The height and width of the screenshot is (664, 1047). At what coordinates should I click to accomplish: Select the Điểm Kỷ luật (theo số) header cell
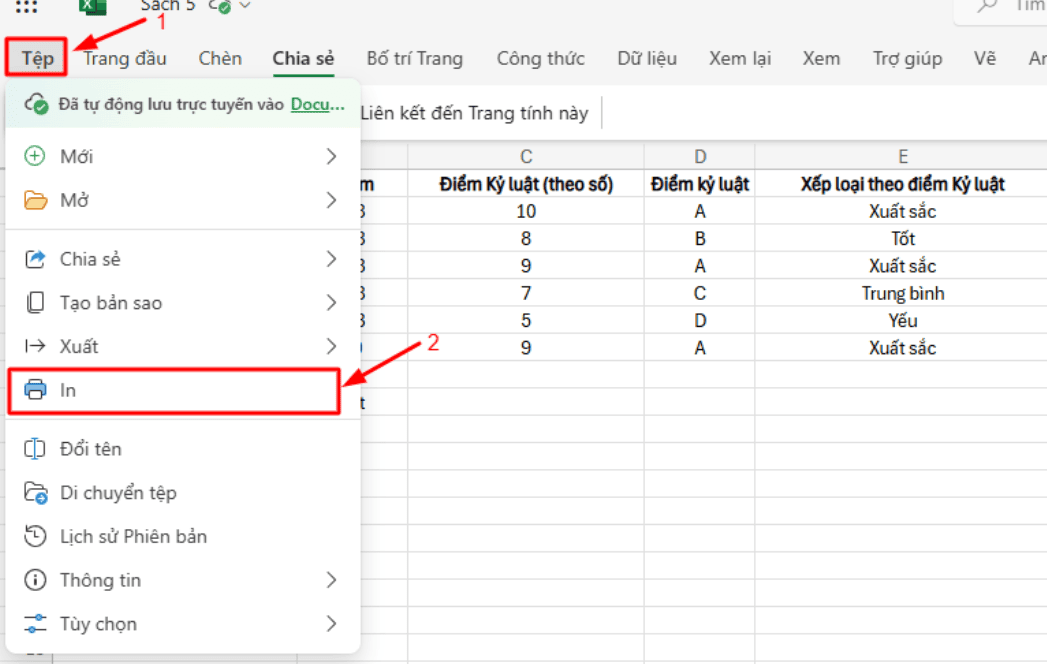click(x=526, y=184)
